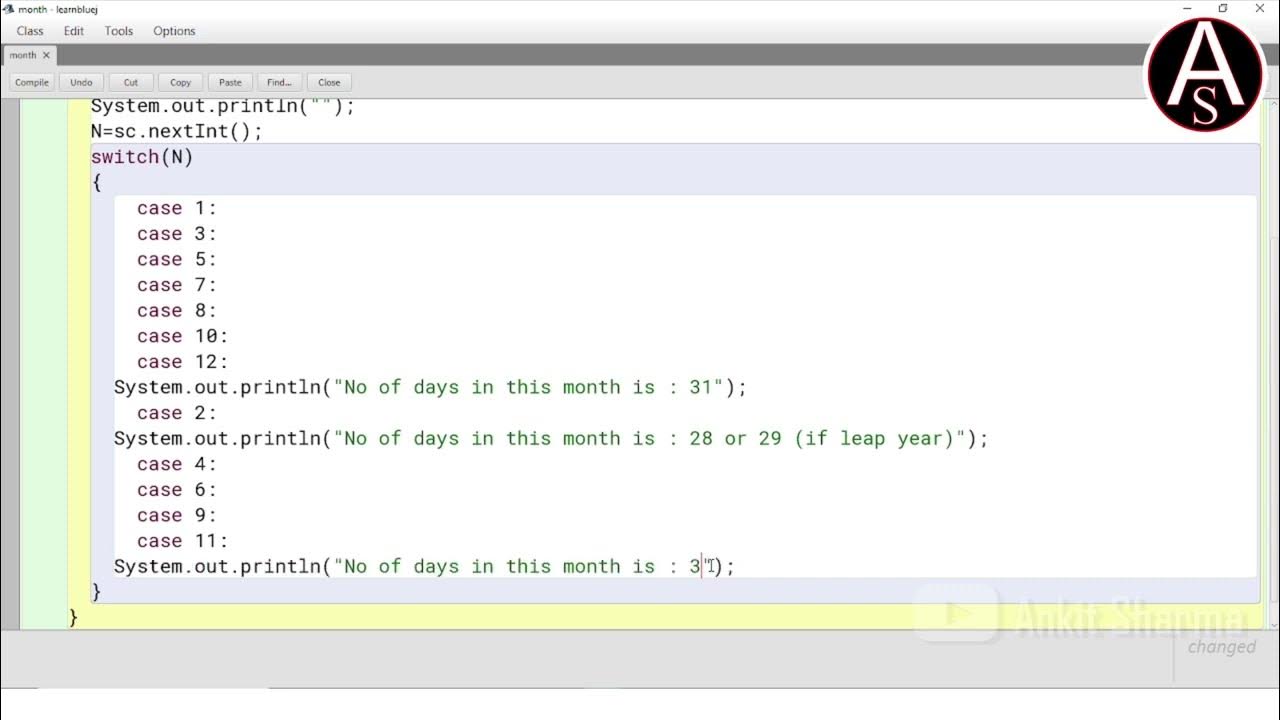Click the 'case 5:' line

pos(177,259)
